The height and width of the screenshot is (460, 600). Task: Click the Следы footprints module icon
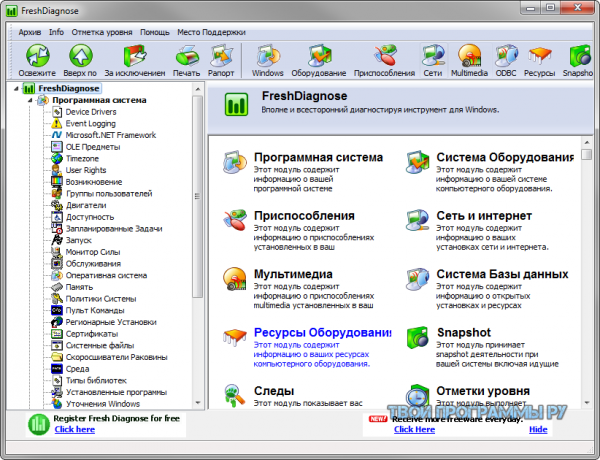[x=235, y=396]
